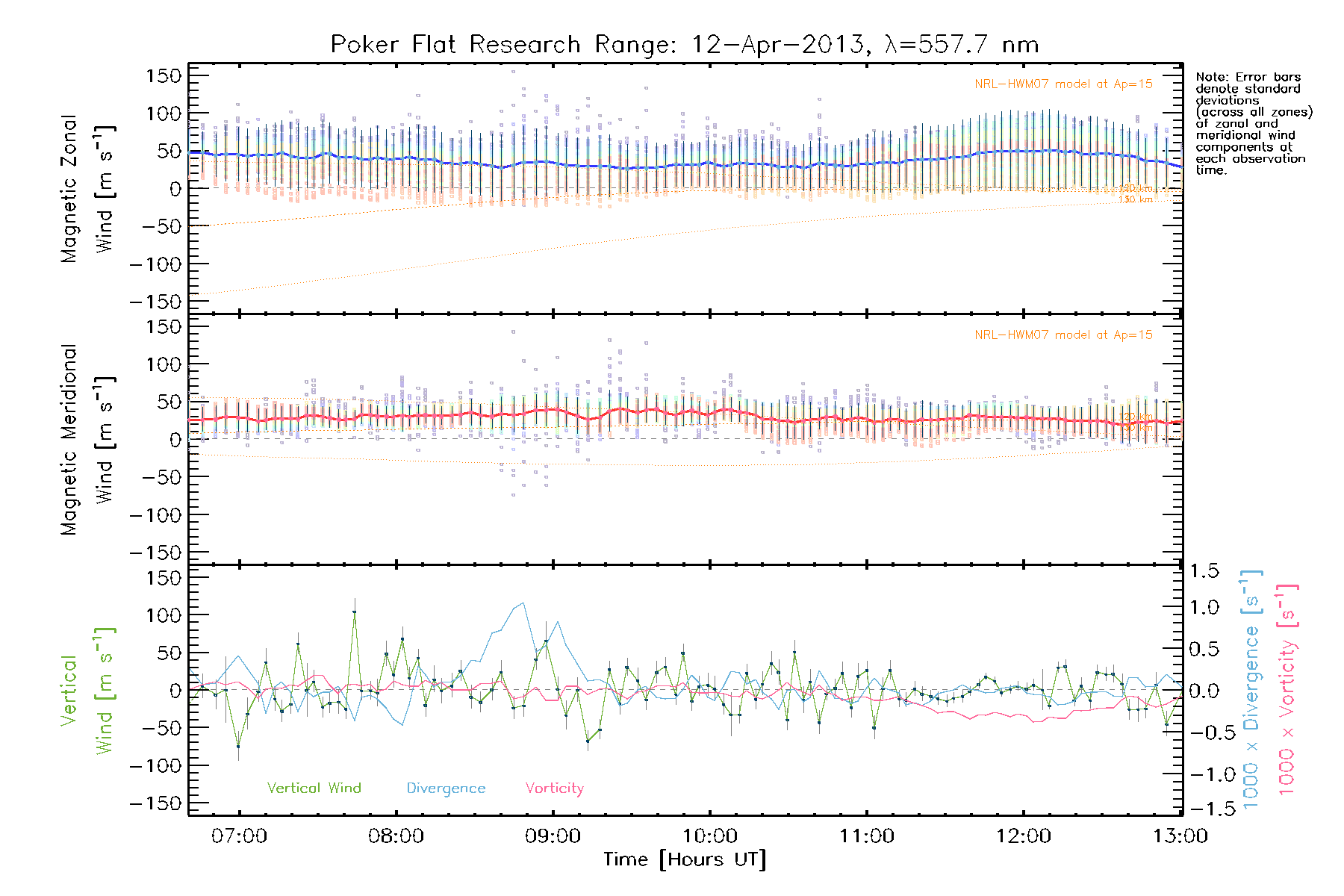Click the Time [Hours UT] axis title
Image resolution: width=1344 pixels, height=896 pixels.
point(684,859)
